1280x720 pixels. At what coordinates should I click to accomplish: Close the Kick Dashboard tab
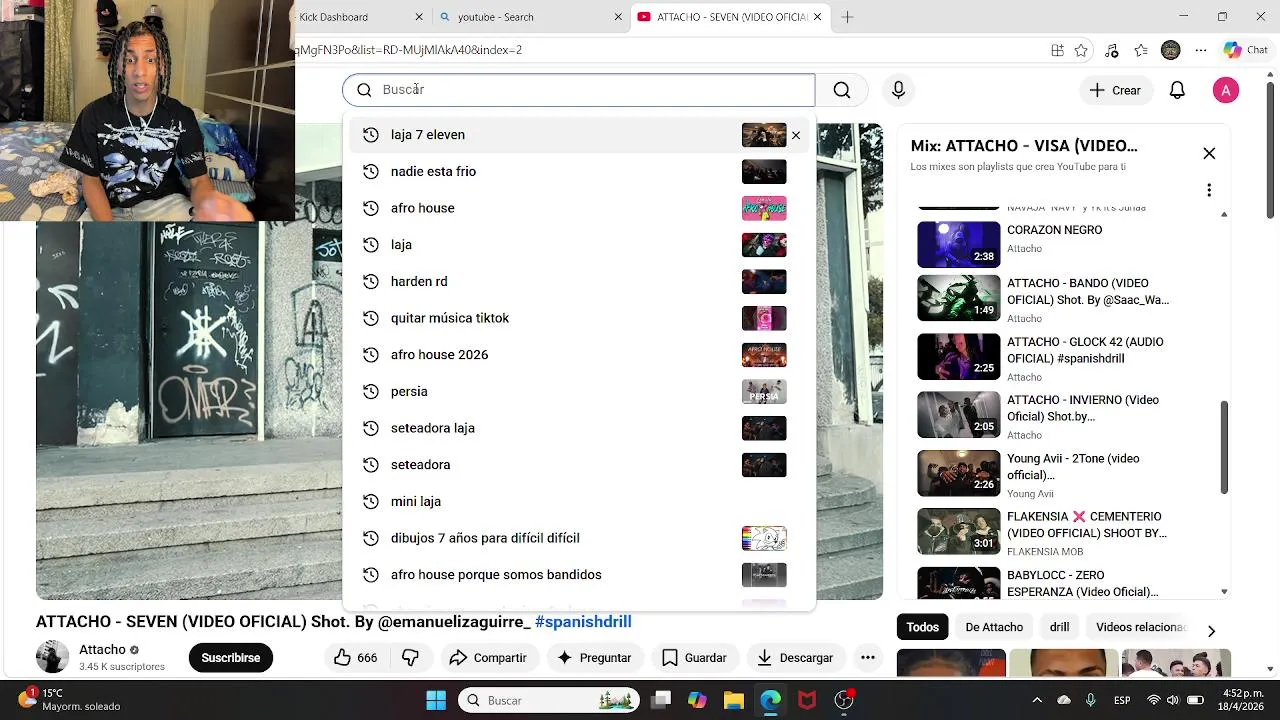pos(419,17)
